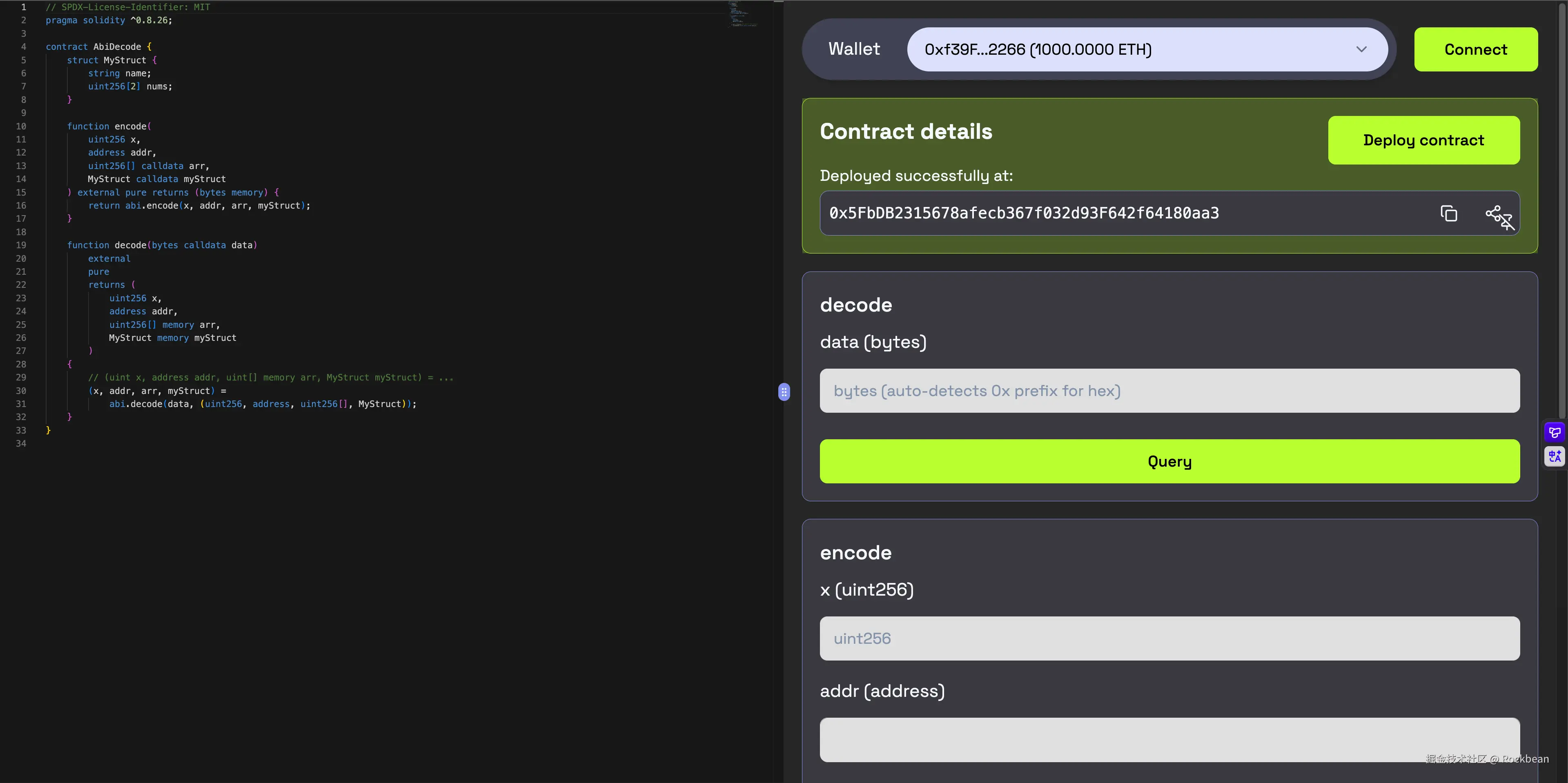Click the 'uint256[2] nums;' line
Viewport: 1568px width, 783px height.
click(130, 87)
